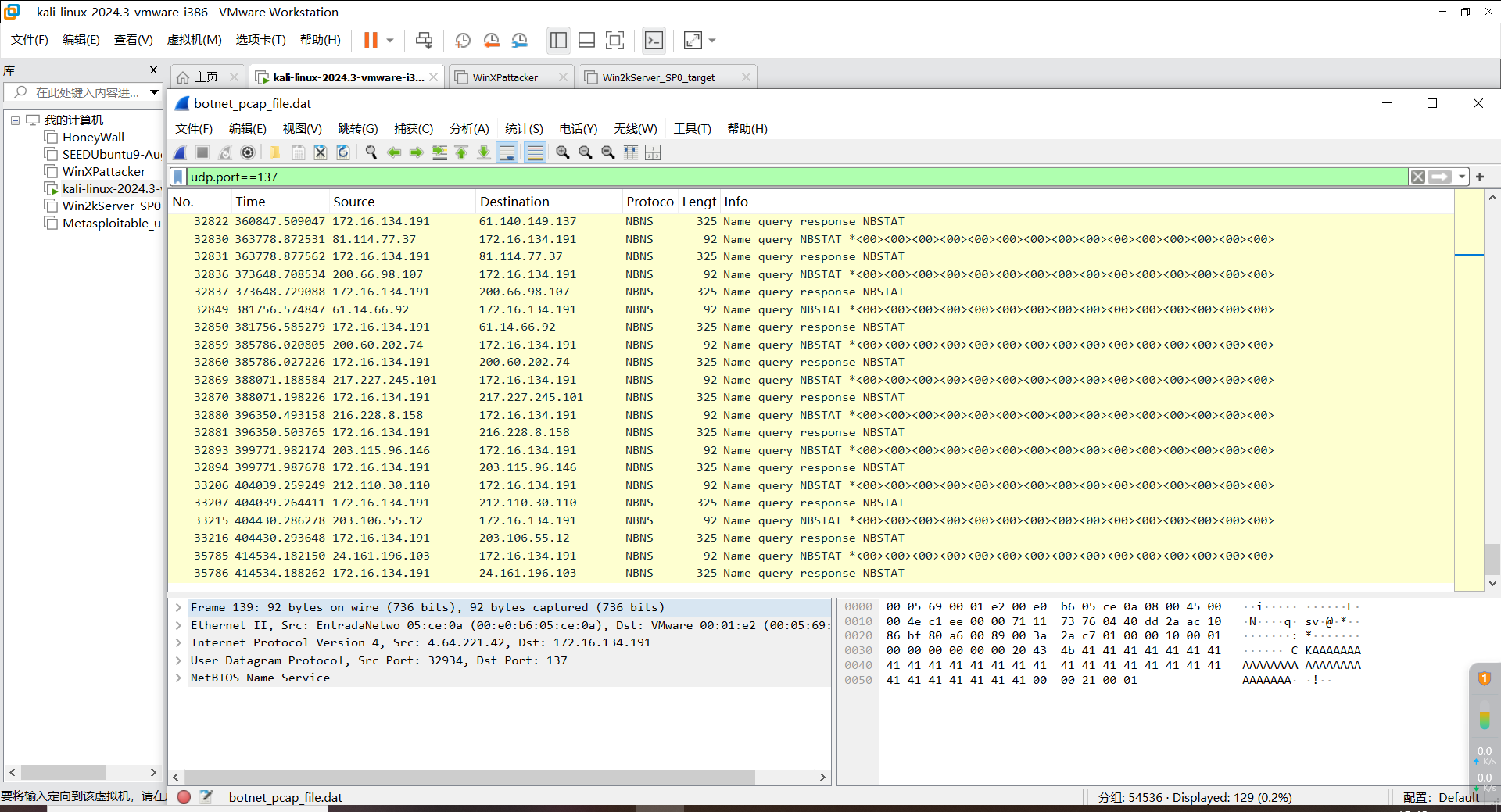Open Find a packet magnifier
The height and width of the screenshot is (812, 1501).
371,152
